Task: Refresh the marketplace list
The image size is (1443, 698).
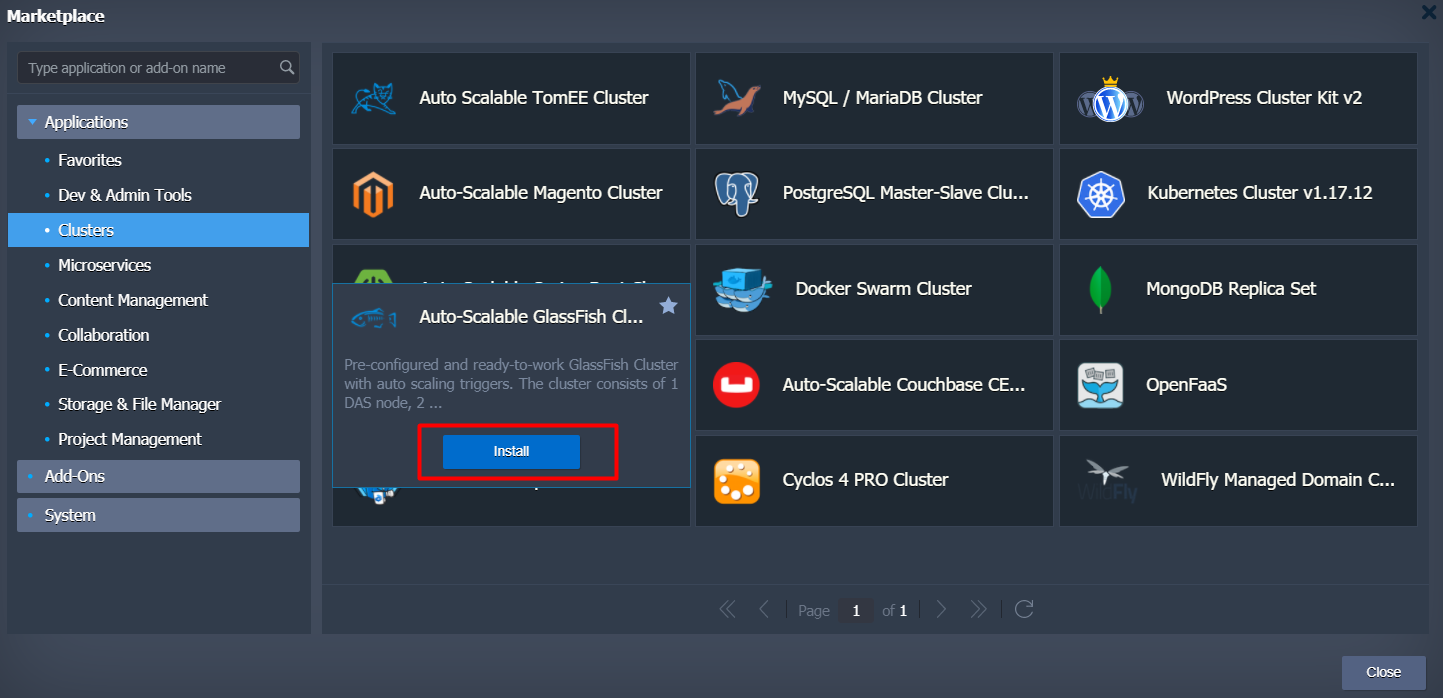Action: click(1023, 609)
